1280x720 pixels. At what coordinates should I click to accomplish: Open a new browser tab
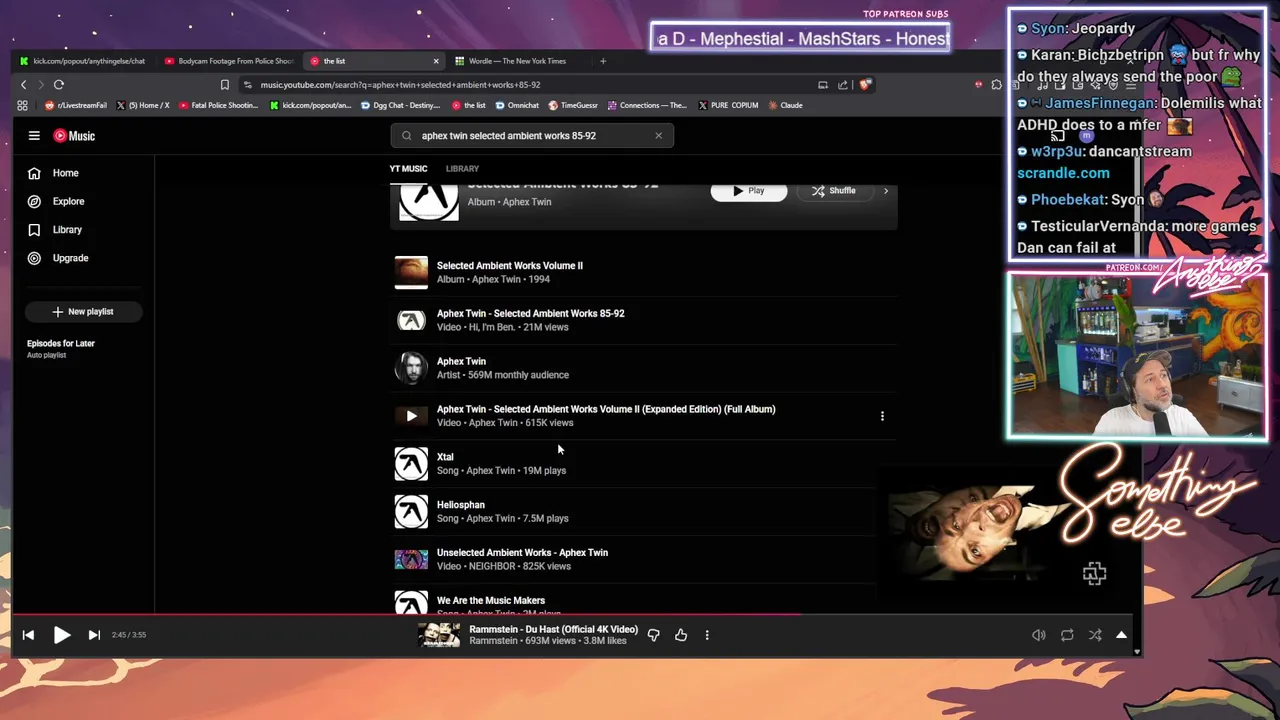(x=603, y=61)
